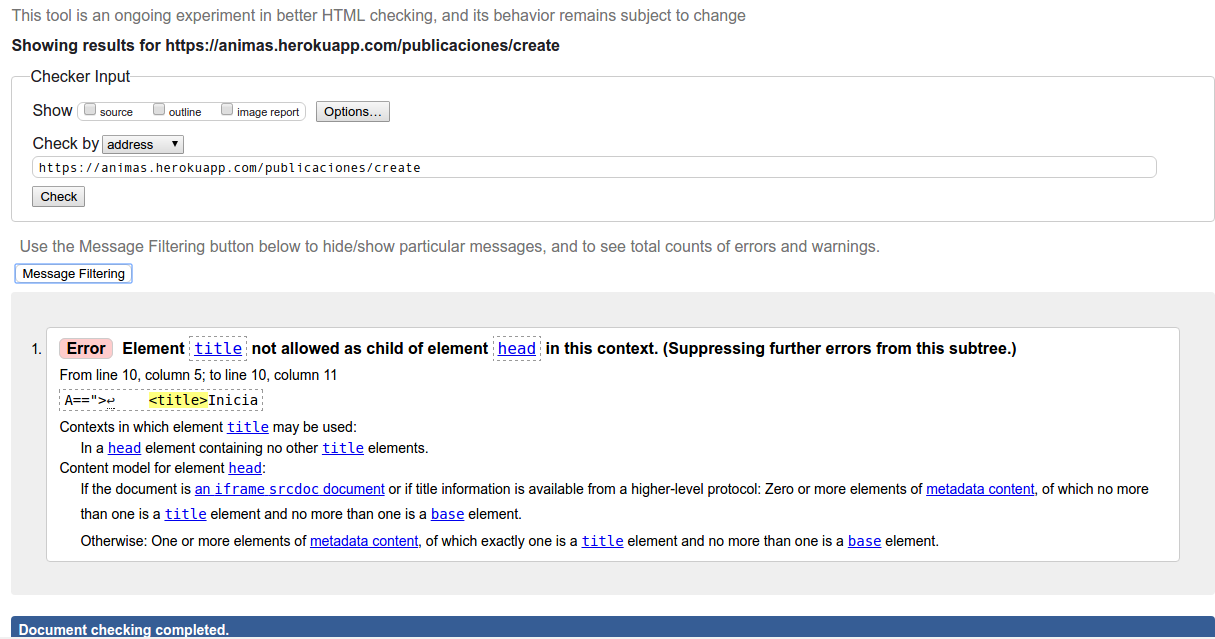
Task: Expand the Check by address dropdown
Action: click(143, 144)
